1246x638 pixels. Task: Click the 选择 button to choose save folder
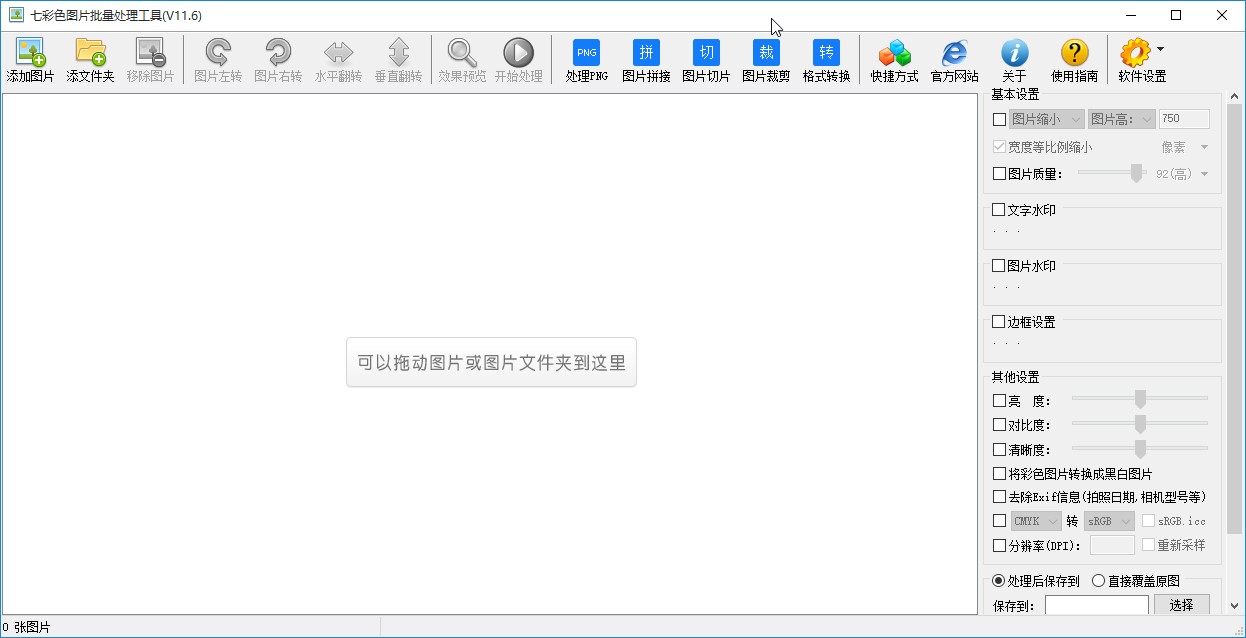tap(1182, 605)
